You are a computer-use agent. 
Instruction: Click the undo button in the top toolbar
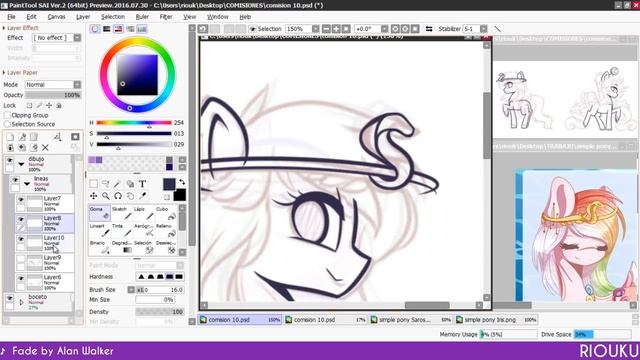[x=203, y=29]
